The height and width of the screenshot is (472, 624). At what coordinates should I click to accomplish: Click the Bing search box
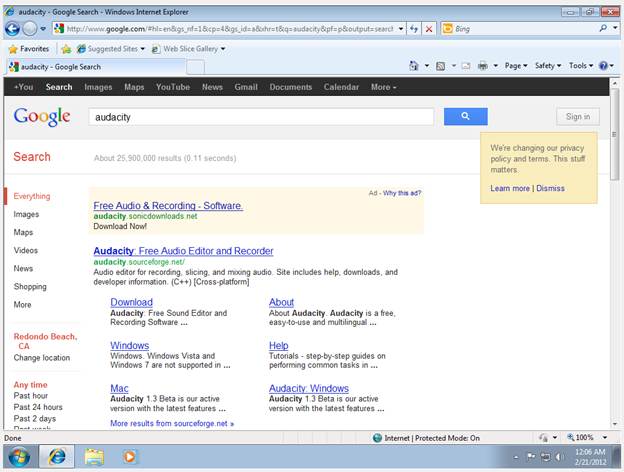pyautogui.click(x=519, y=29)
